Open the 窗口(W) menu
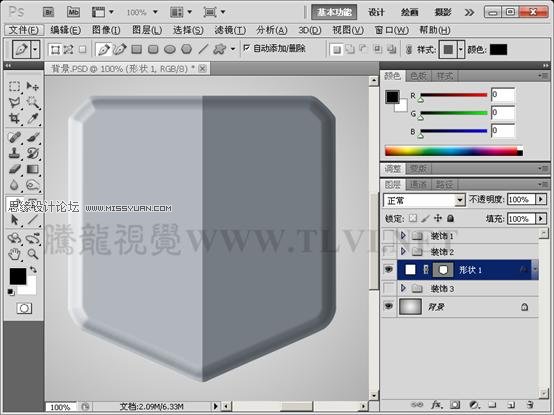The width and height of the screenshot is (554, 415). 391,30
